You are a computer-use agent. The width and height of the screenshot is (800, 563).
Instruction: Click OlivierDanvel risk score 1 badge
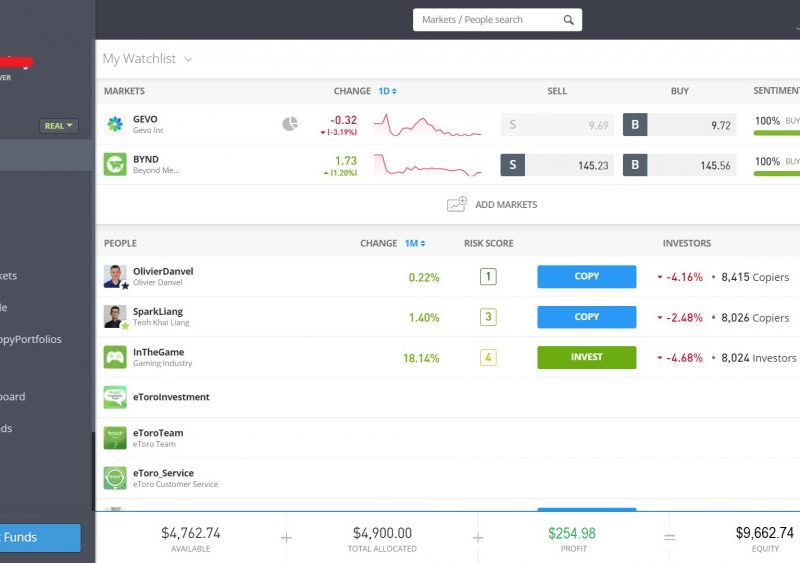click(x=488, y=277)
